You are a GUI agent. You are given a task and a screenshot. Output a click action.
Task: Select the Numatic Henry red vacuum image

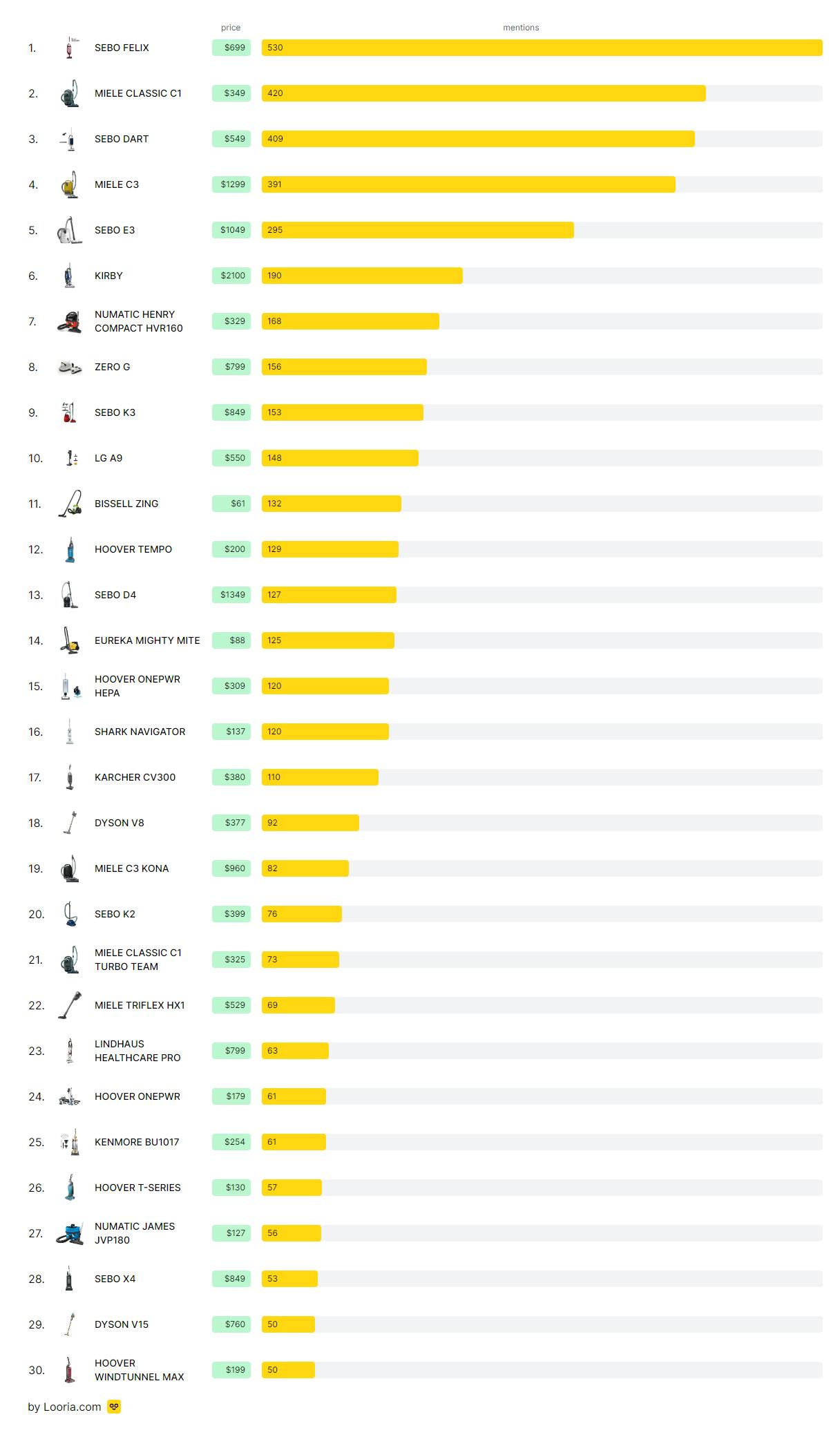pos(69,321)
